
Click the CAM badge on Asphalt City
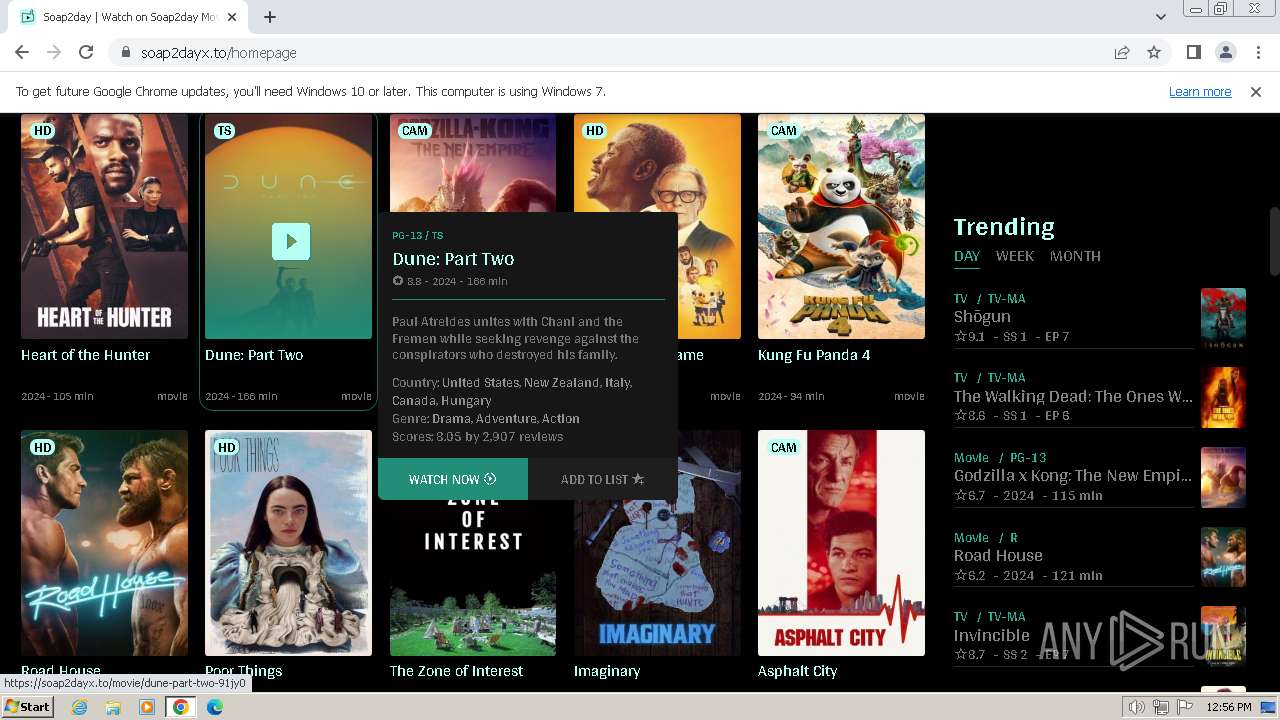pos(784,447)
